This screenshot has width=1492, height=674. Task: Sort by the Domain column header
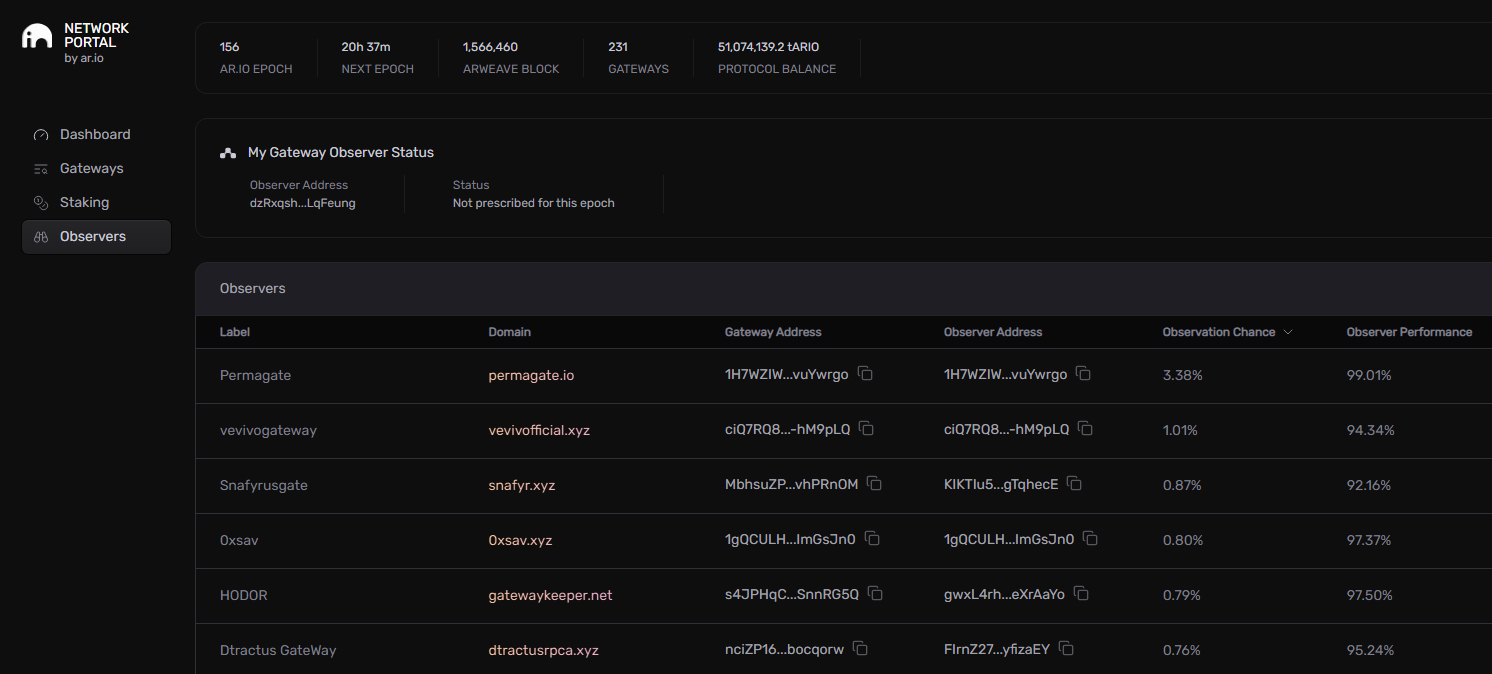[509, 332]
